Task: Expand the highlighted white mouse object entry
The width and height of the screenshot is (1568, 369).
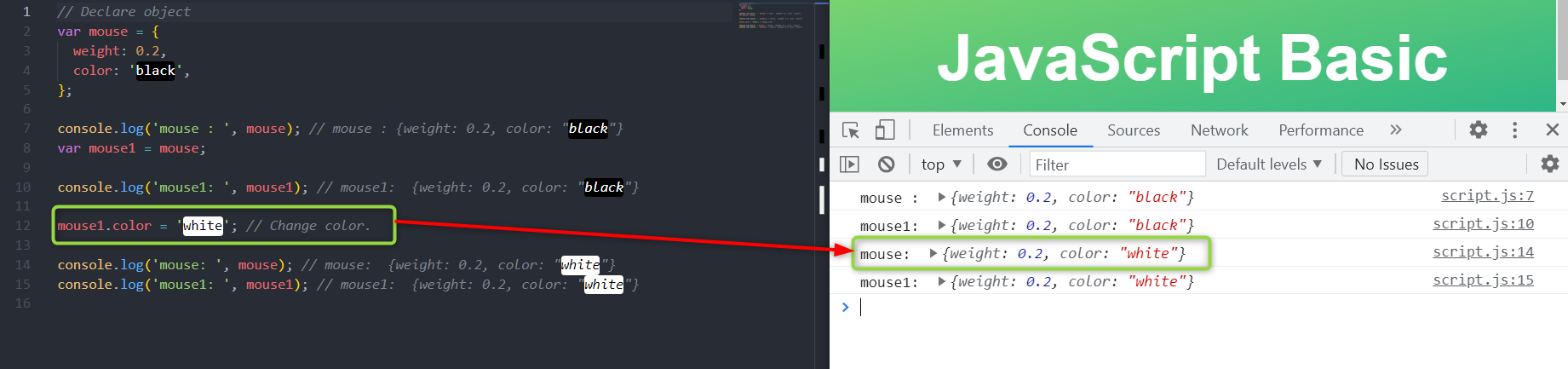Action: 933,253
